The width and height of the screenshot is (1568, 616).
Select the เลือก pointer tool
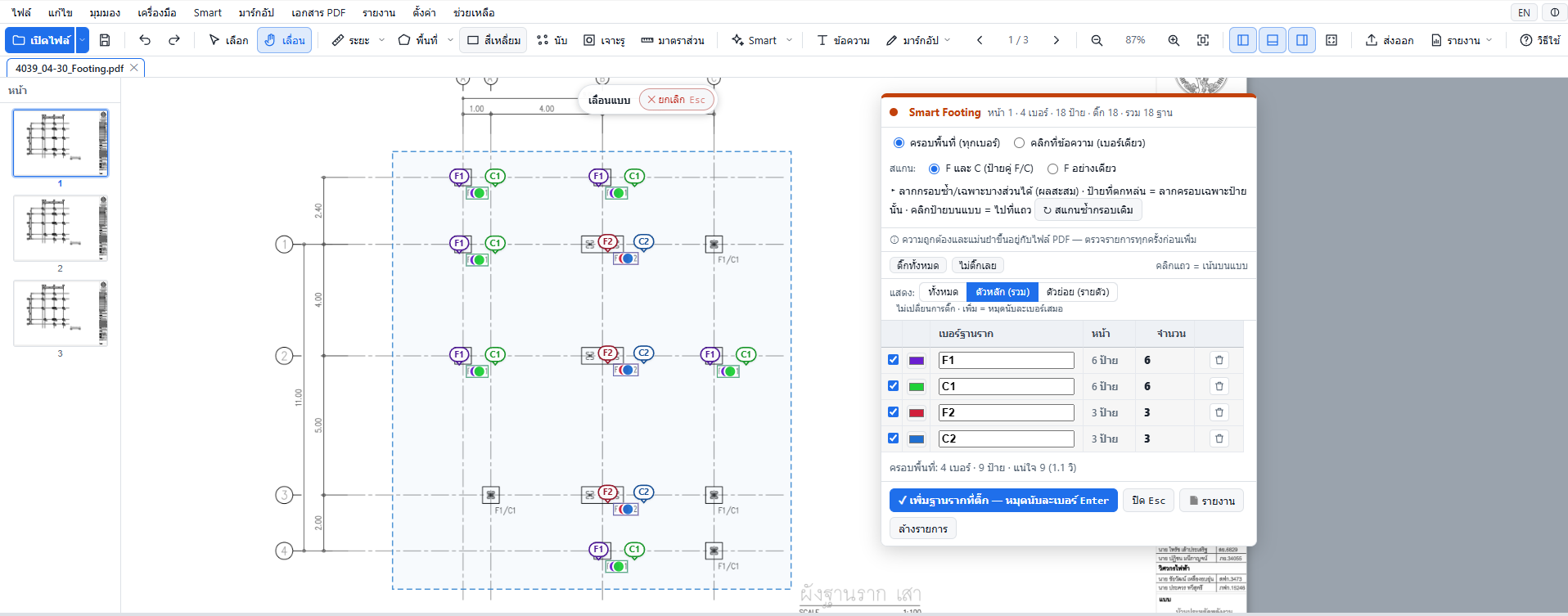coord(228,40)
